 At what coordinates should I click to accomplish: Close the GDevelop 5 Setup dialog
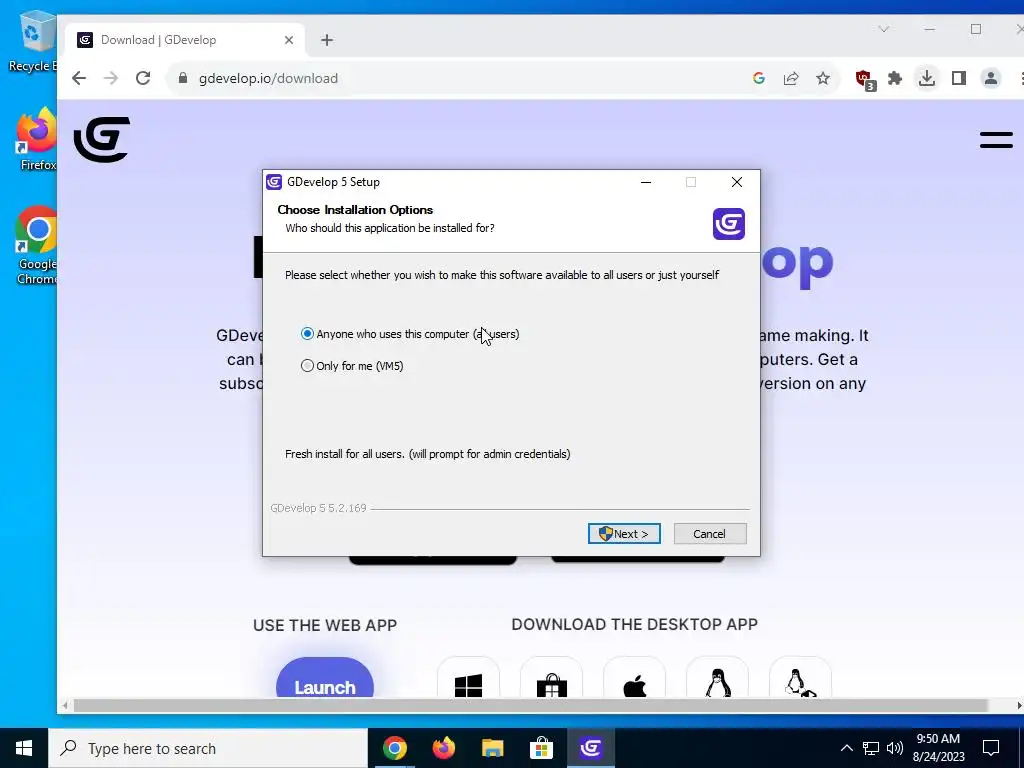[737, 182]
